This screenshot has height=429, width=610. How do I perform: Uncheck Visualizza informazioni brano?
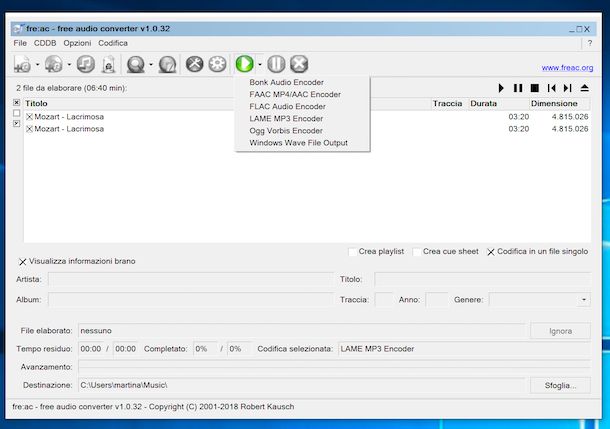pyautogui.click(x=23, y=262)
